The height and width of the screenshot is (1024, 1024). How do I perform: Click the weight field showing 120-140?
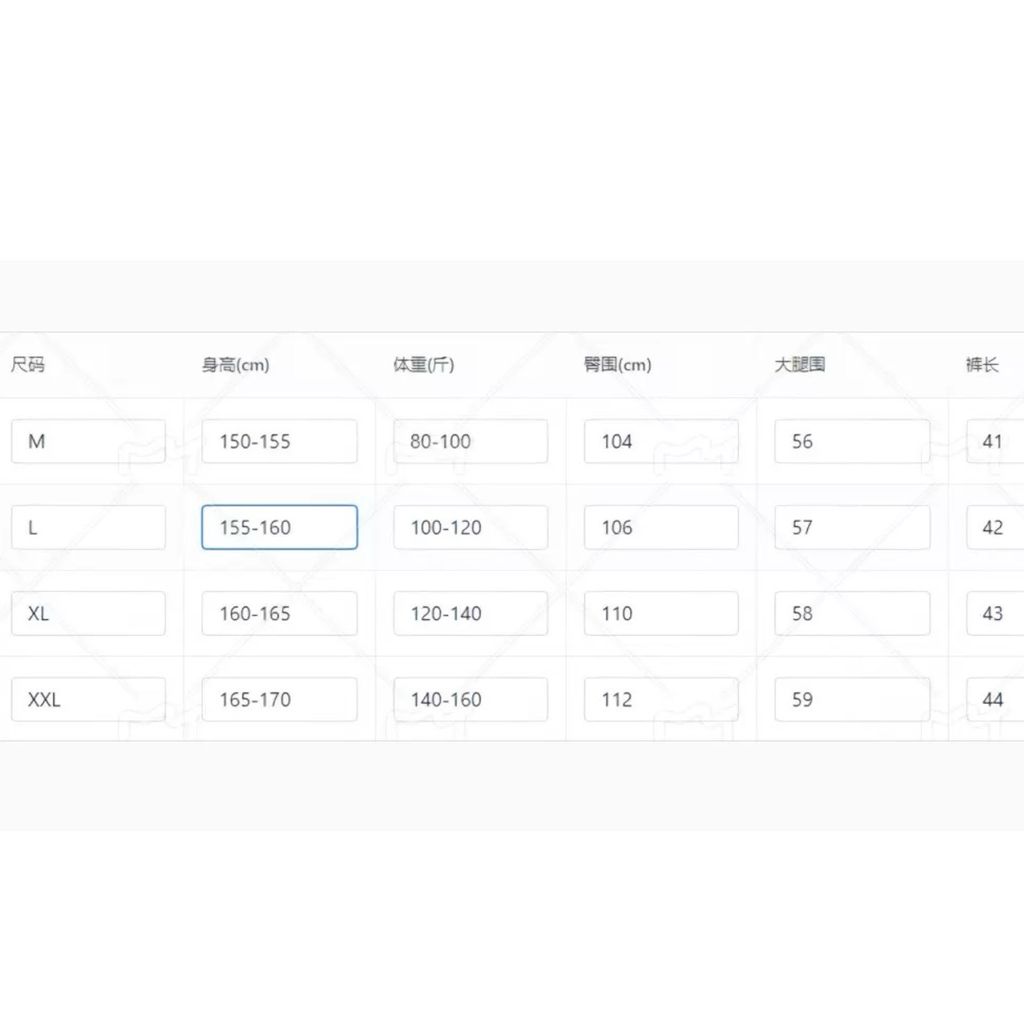[470, 613]
